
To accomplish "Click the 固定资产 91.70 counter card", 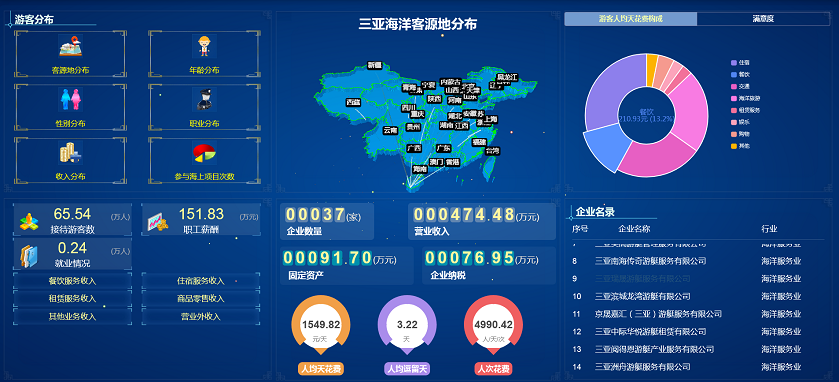I will (347, 265).
